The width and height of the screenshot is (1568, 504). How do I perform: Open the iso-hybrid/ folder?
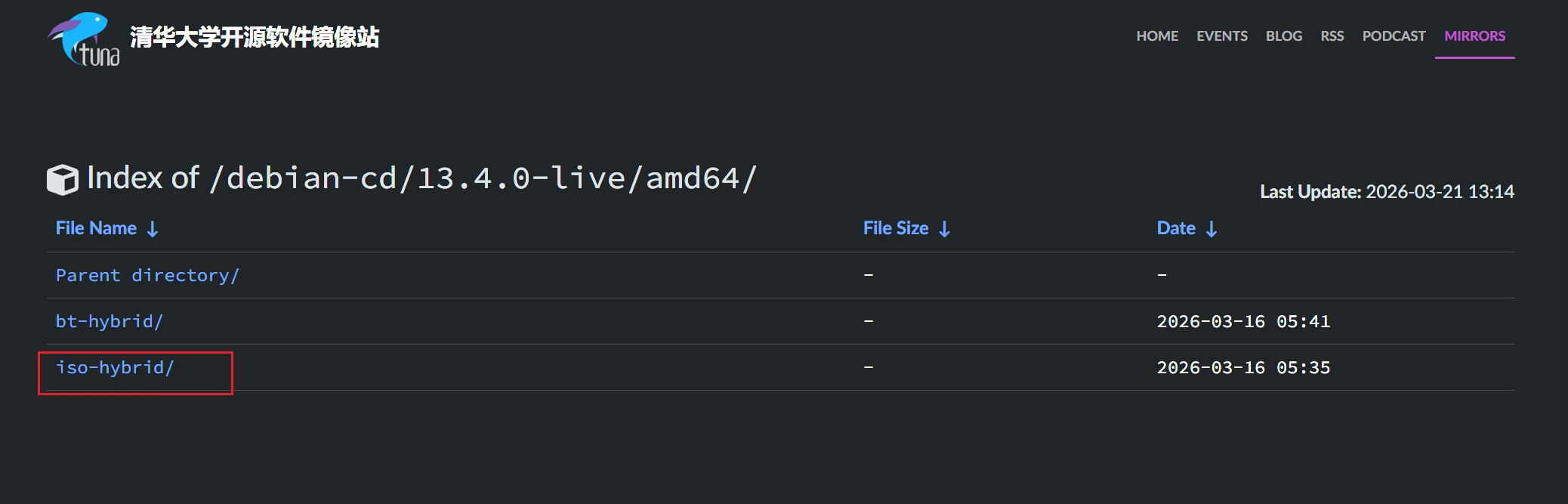(x=115, y=368)
